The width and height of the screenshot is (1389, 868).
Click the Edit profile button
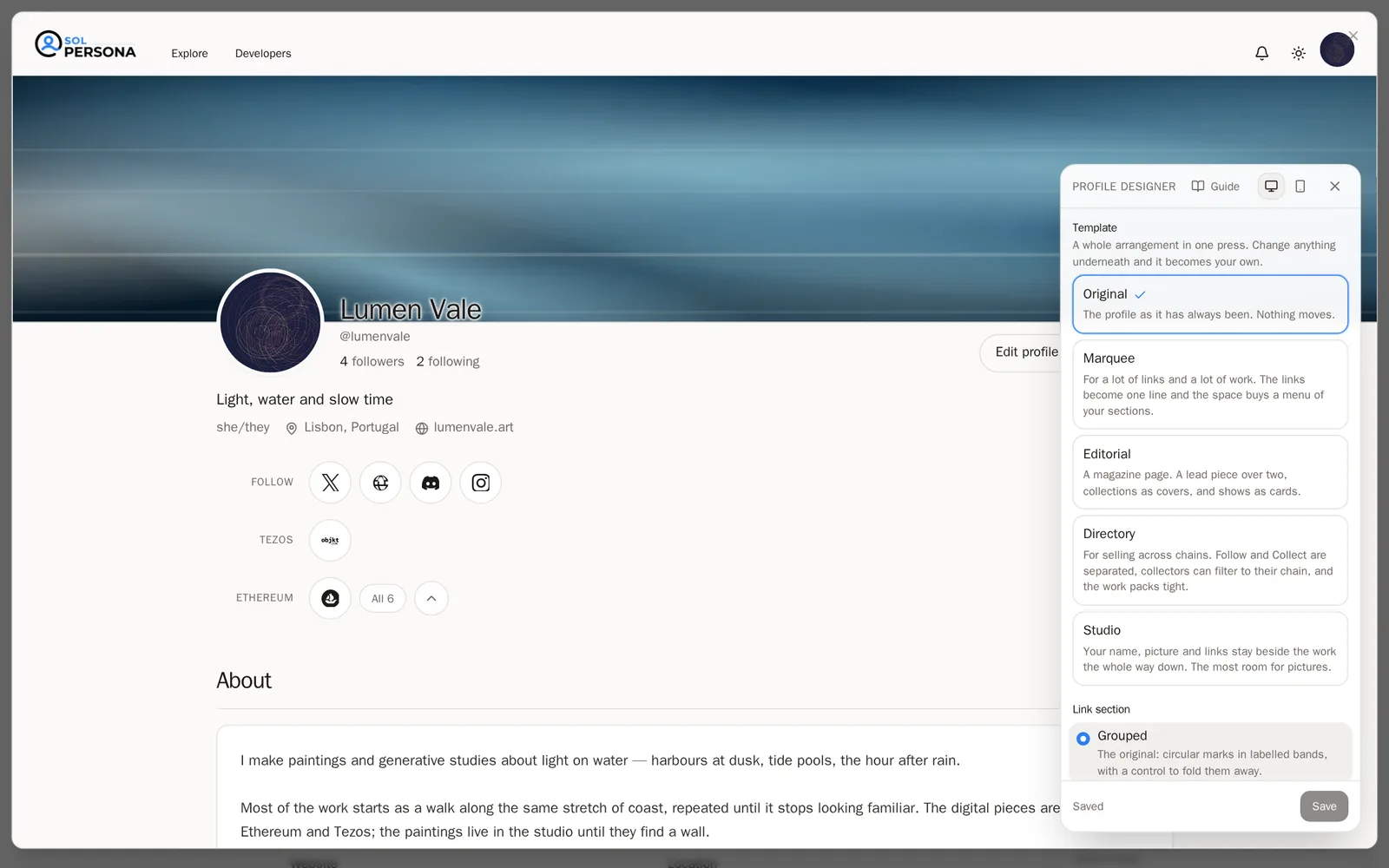coord(1021,352)
